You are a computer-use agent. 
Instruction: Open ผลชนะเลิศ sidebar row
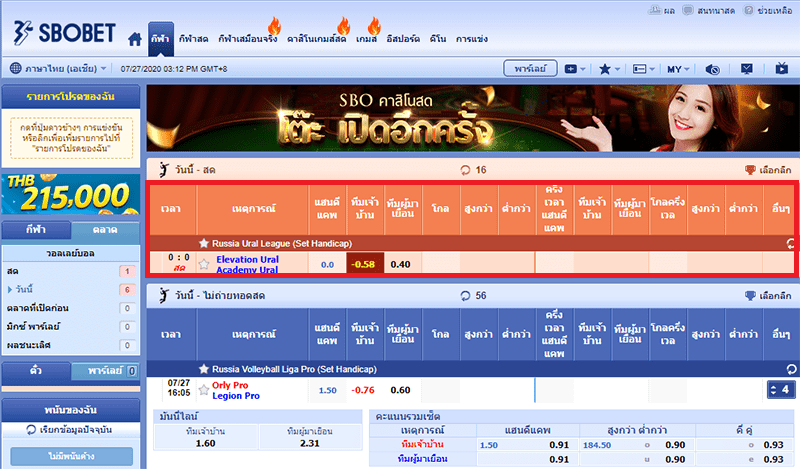pyautogui.click(x=71, y=345)
